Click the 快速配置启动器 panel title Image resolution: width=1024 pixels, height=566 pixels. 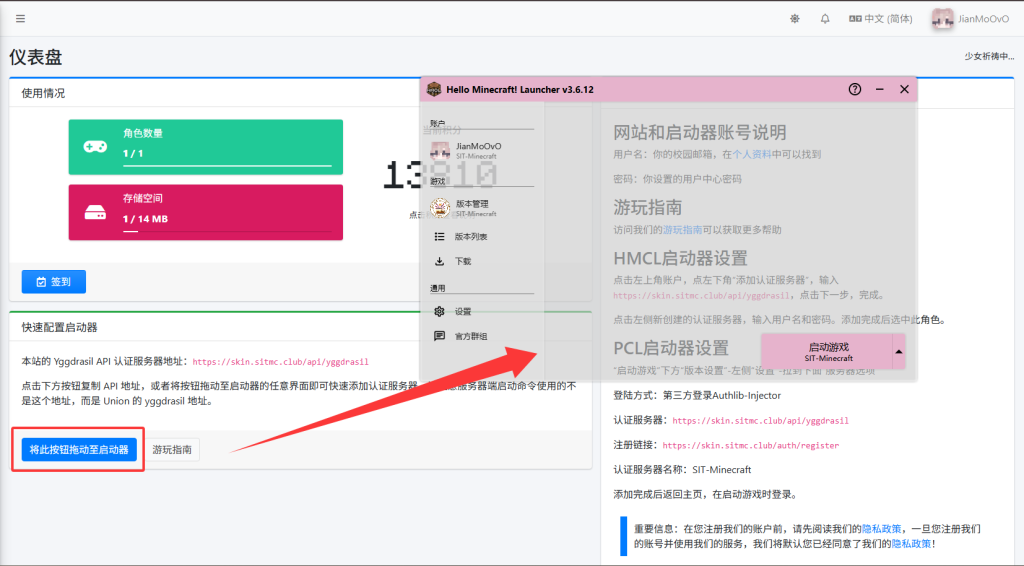point(59,327)
